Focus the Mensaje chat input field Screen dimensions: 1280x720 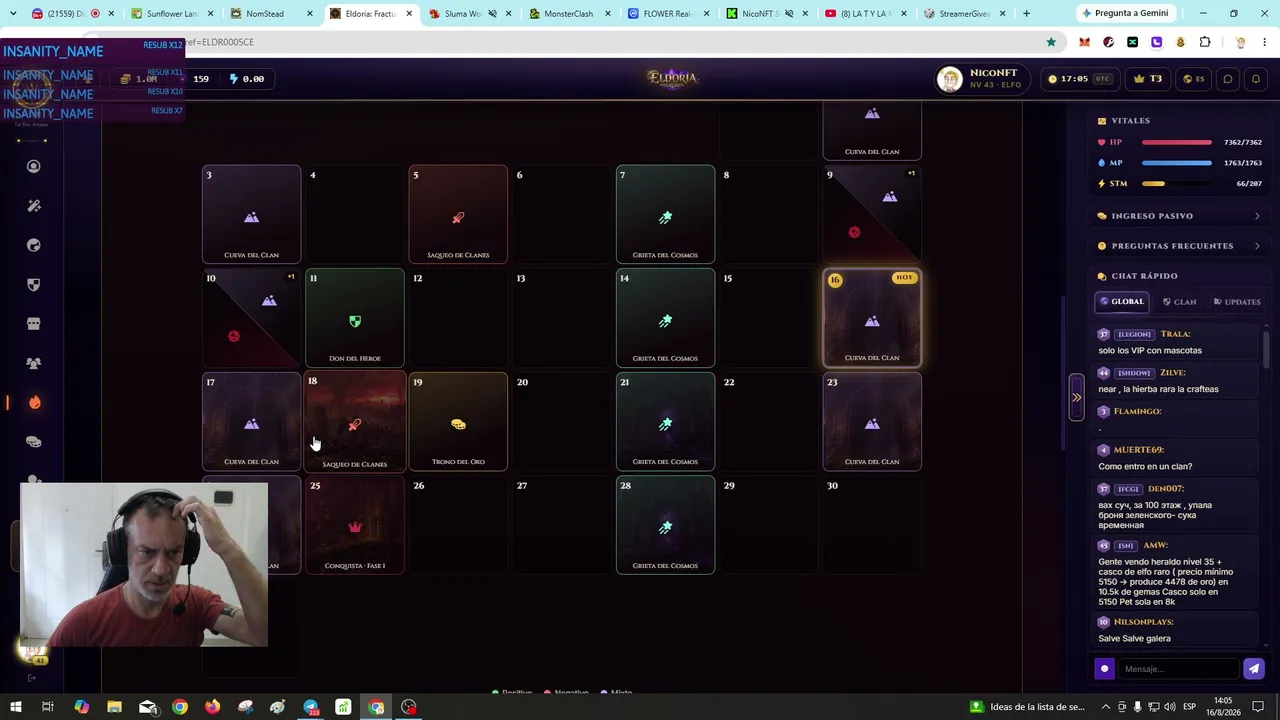(x=1177, y=669)
